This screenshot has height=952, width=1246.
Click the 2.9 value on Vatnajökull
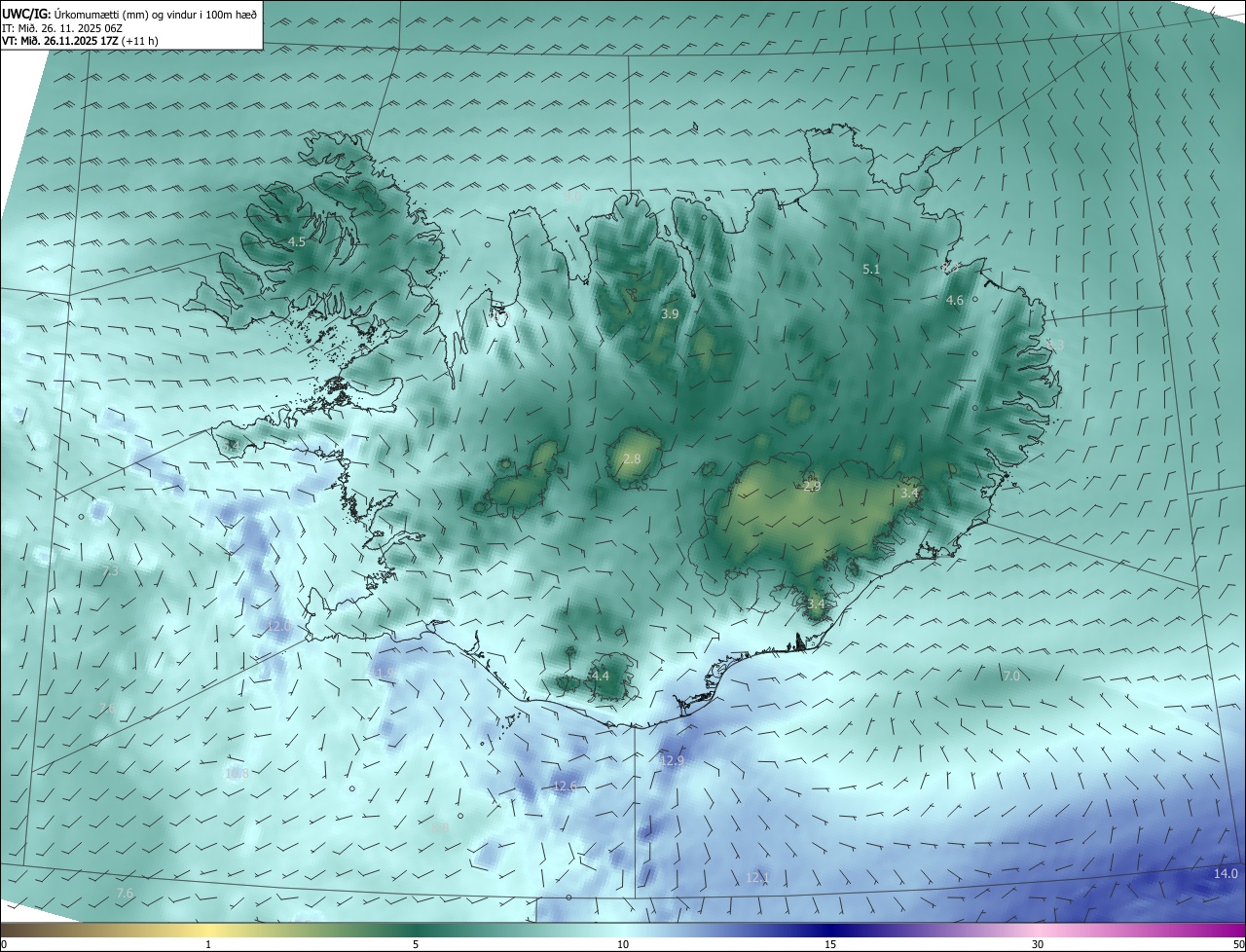pos(812,486)
